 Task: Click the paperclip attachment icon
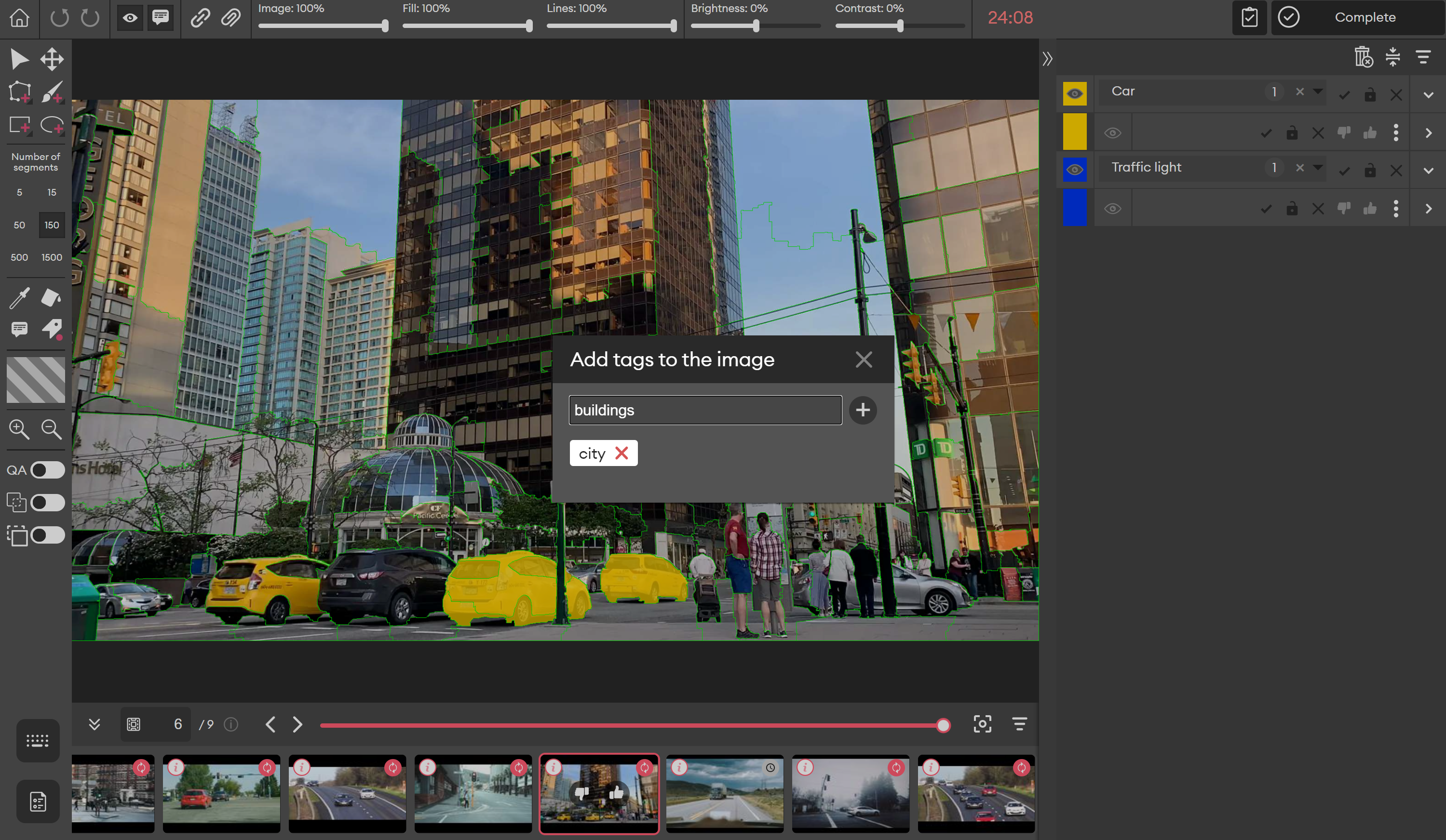230,18
